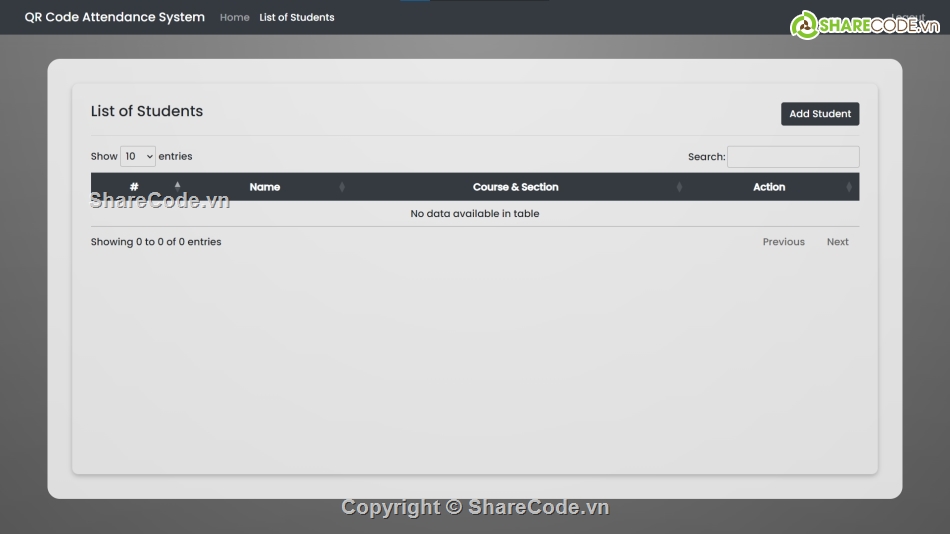This screenshot has width=950, height=534.
Task: Click 'No data available in table' text
Action: 475,213
